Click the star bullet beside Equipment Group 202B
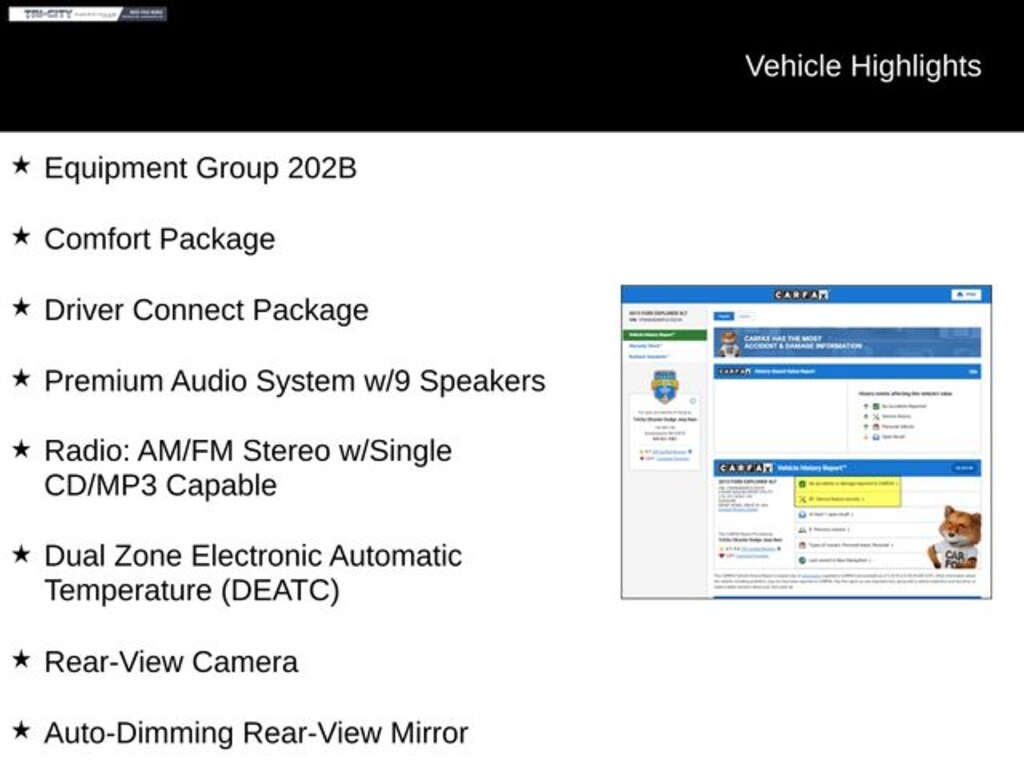 [21, 165]
